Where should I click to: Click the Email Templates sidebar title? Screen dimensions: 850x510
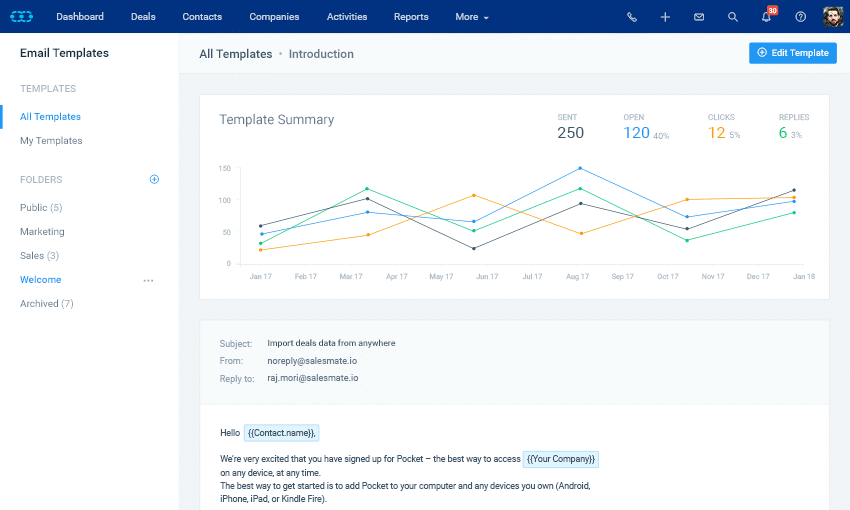coord(65,53)
